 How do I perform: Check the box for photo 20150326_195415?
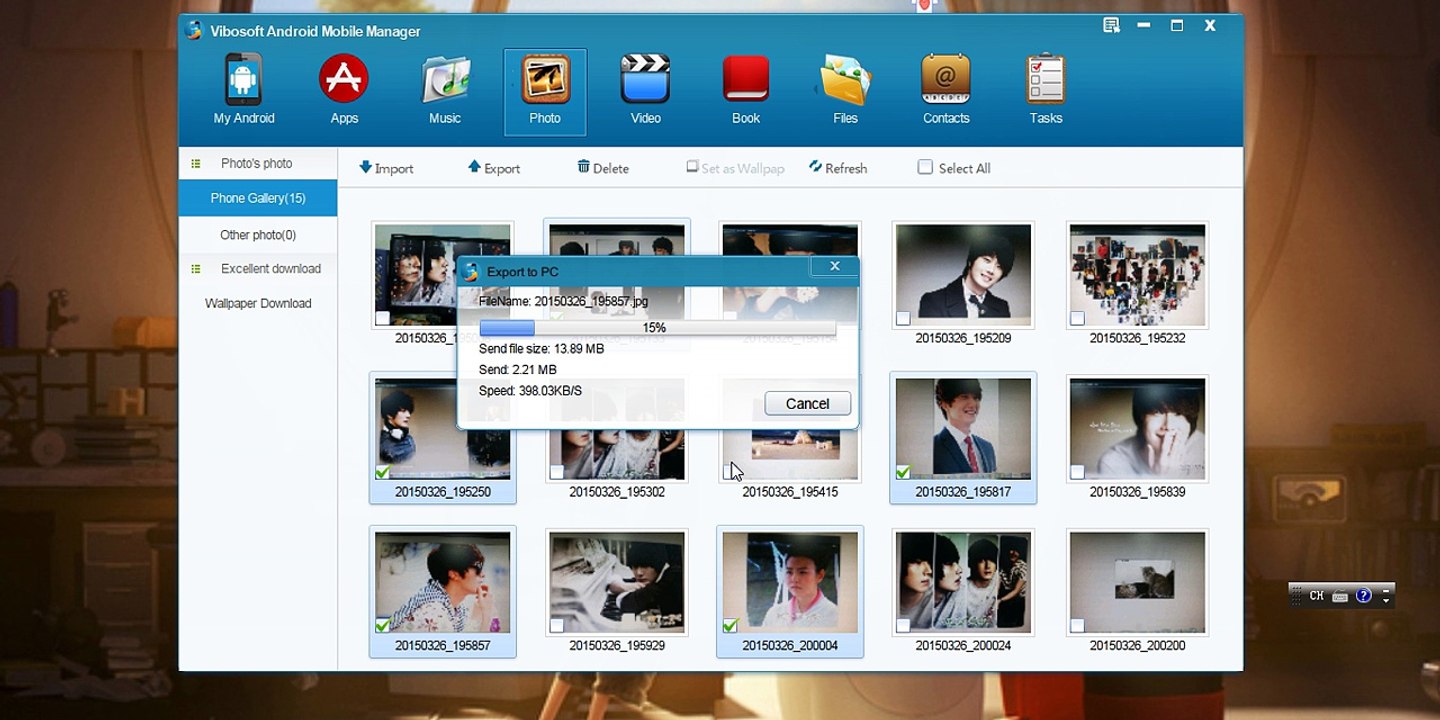click(x=729, y=472)
